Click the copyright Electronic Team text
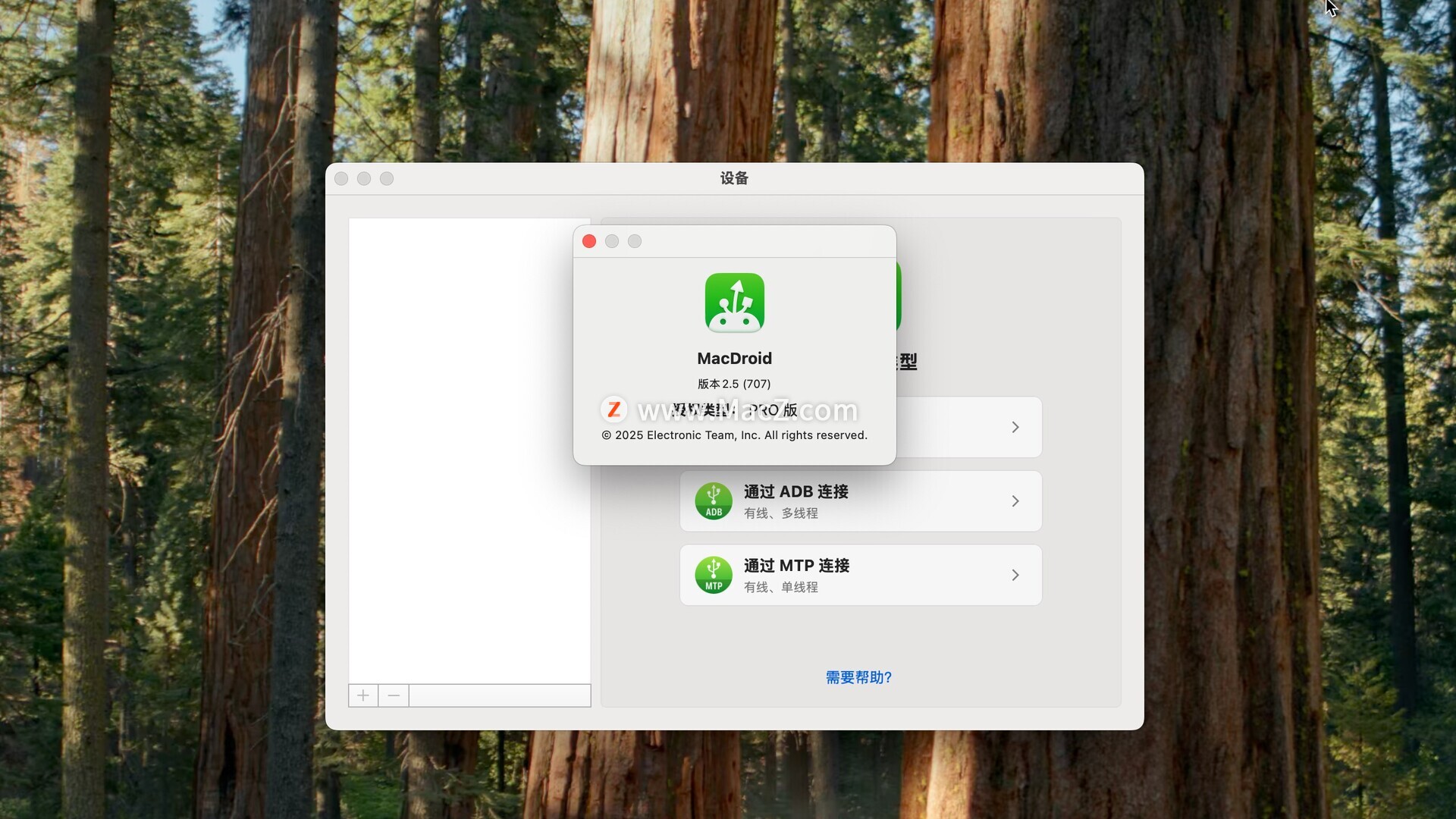This screenshot has width=1456, height=819. pyautogui.click(x=734, y=435)
